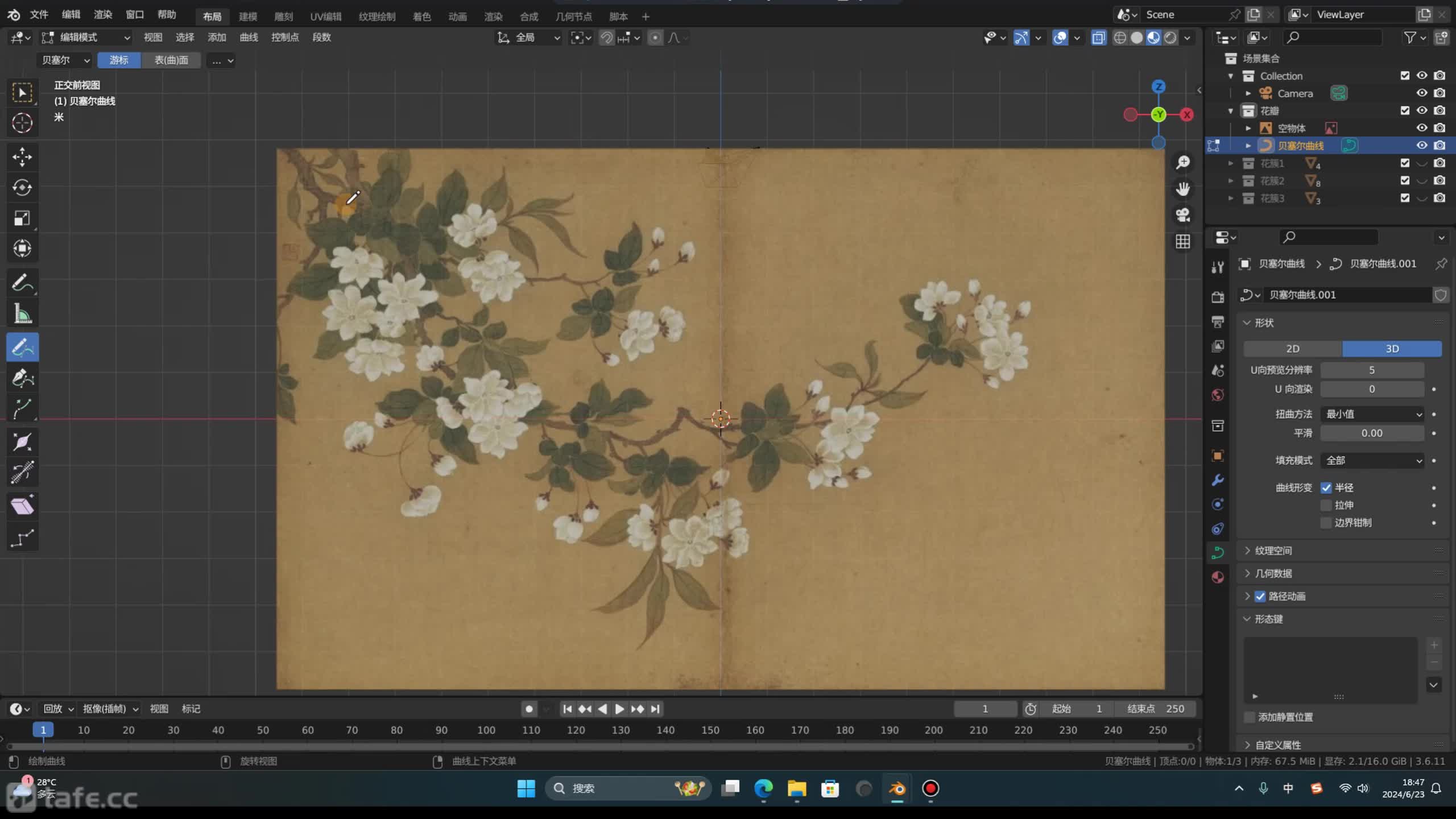The height and width of the screenshot is (819, 1456).
Task: Open the Render properties tab
Action: [1218, 297]
